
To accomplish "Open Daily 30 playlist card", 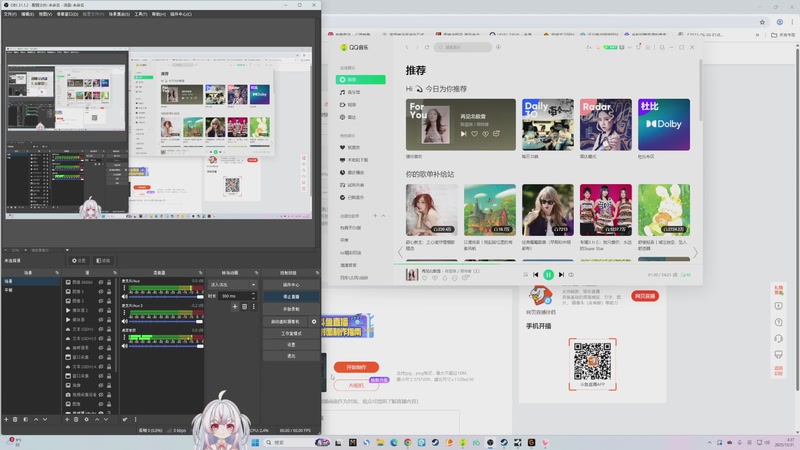I will [x=547, y=124].
